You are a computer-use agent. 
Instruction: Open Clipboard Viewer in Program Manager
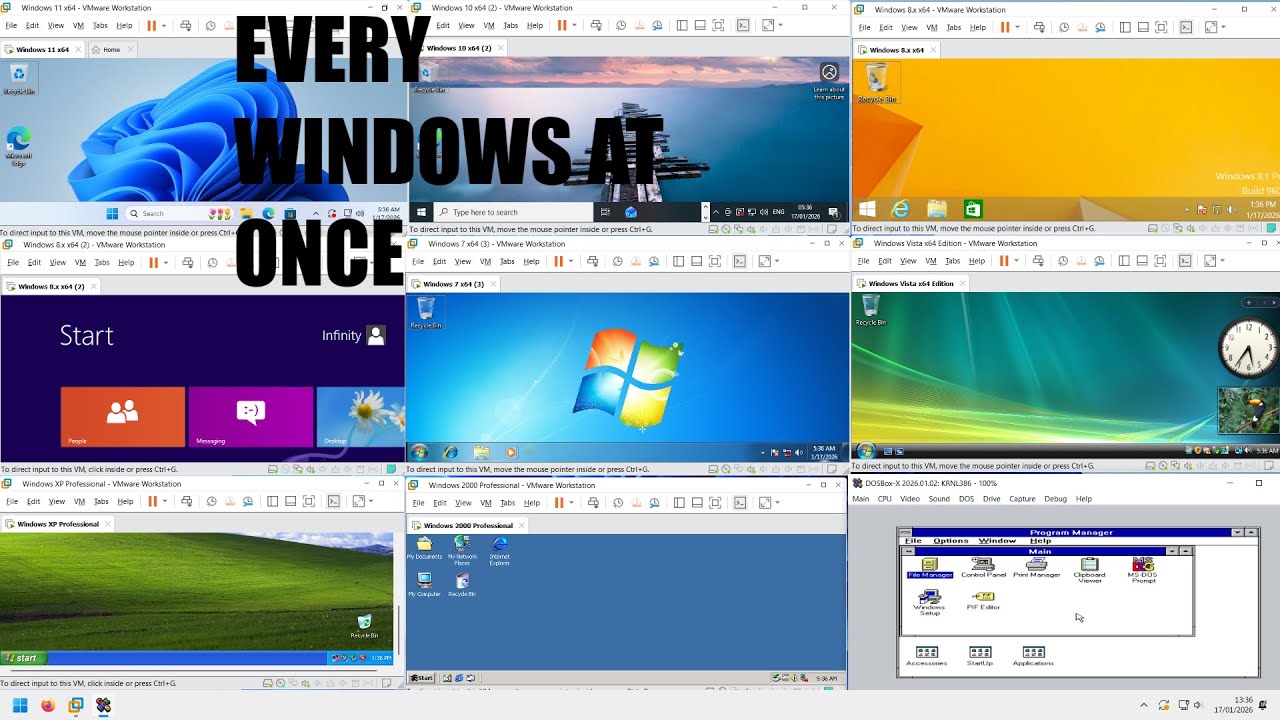(1089, 570)
